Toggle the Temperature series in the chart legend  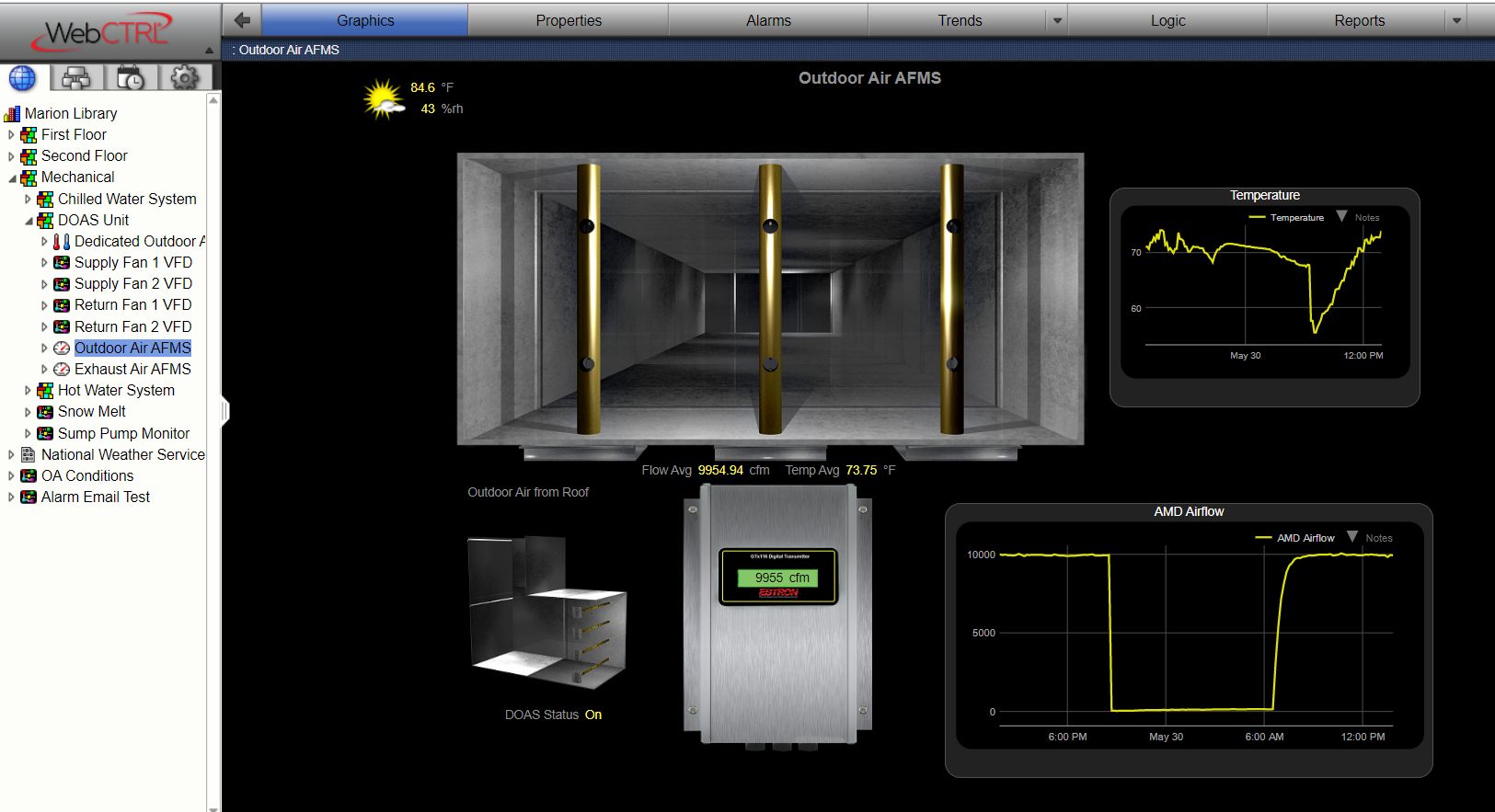pyautogui.click(x=1286, y=218)
